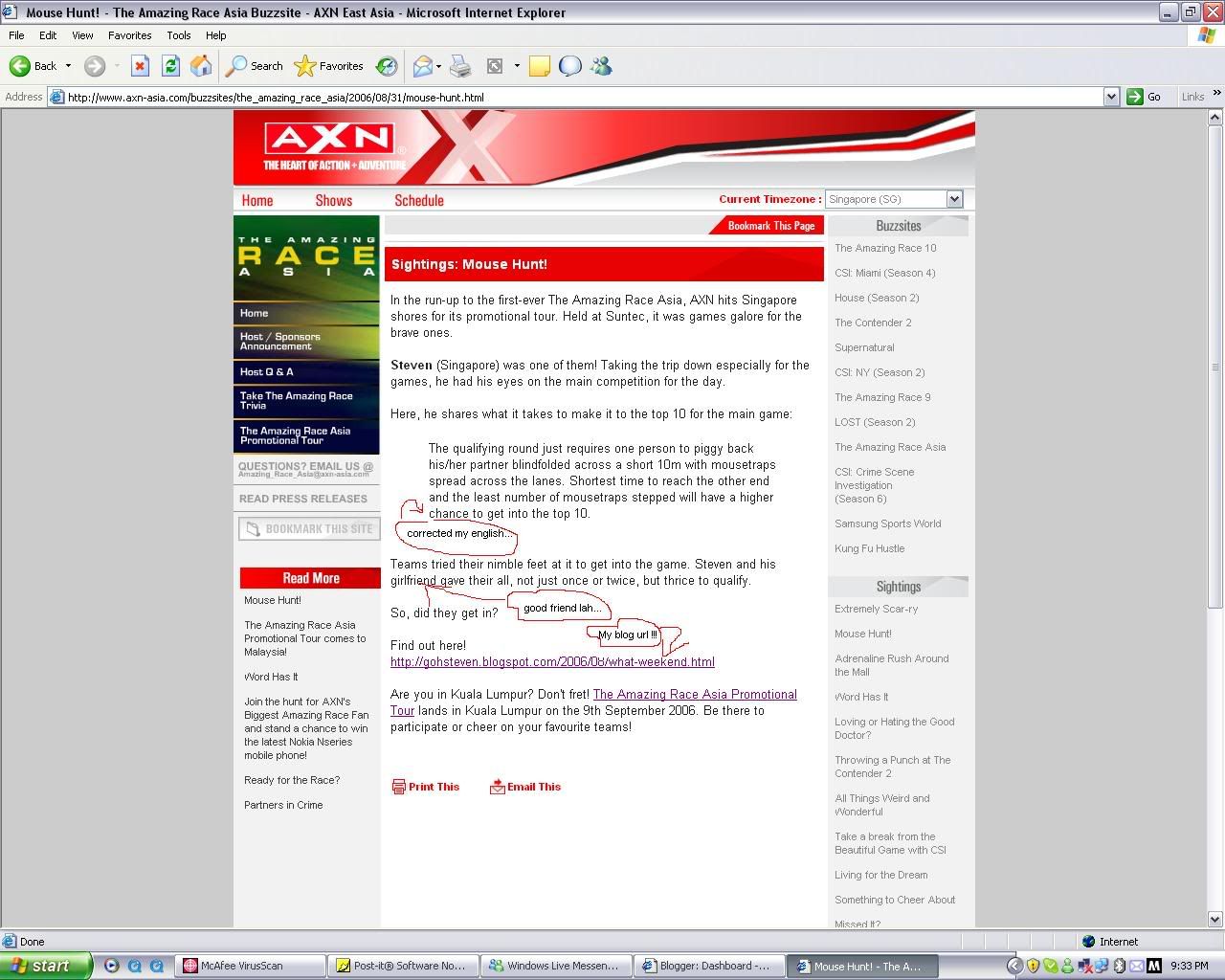Open the Favorites menu
The image size is (1225, 980).
pos(129,35)
